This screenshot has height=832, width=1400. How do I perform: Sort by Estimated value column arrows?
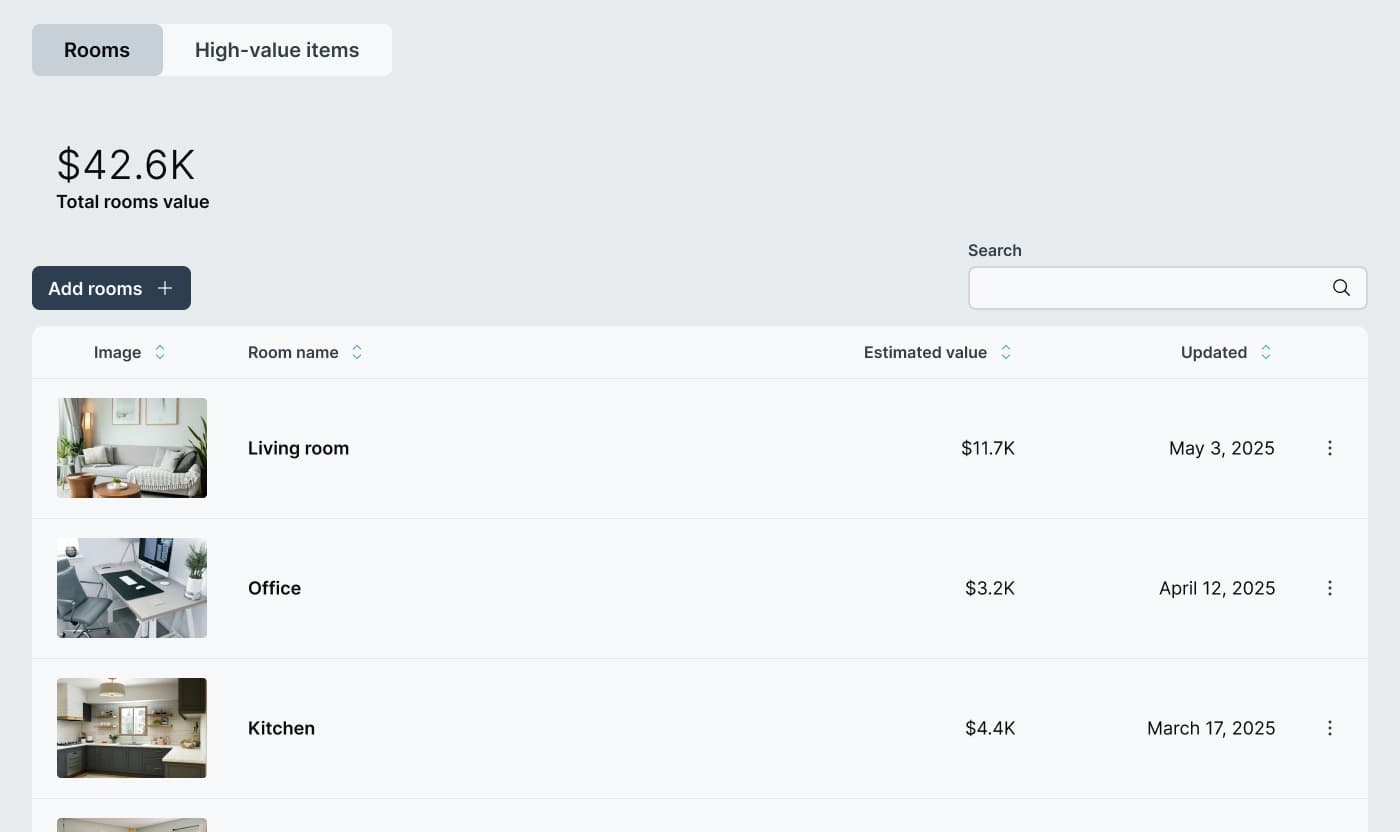[x=1006, y=352]
